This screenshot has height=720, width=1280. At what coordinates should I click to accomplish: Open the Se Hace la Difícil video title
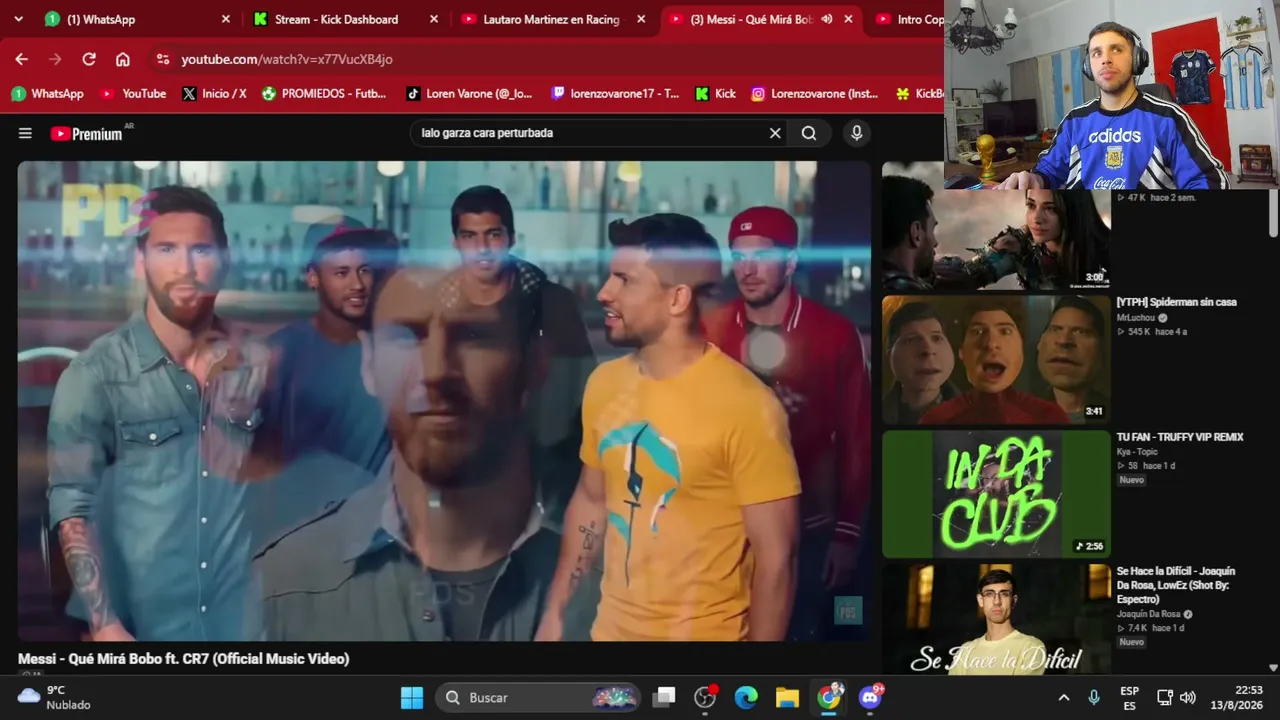click(x=1176, y=585)
